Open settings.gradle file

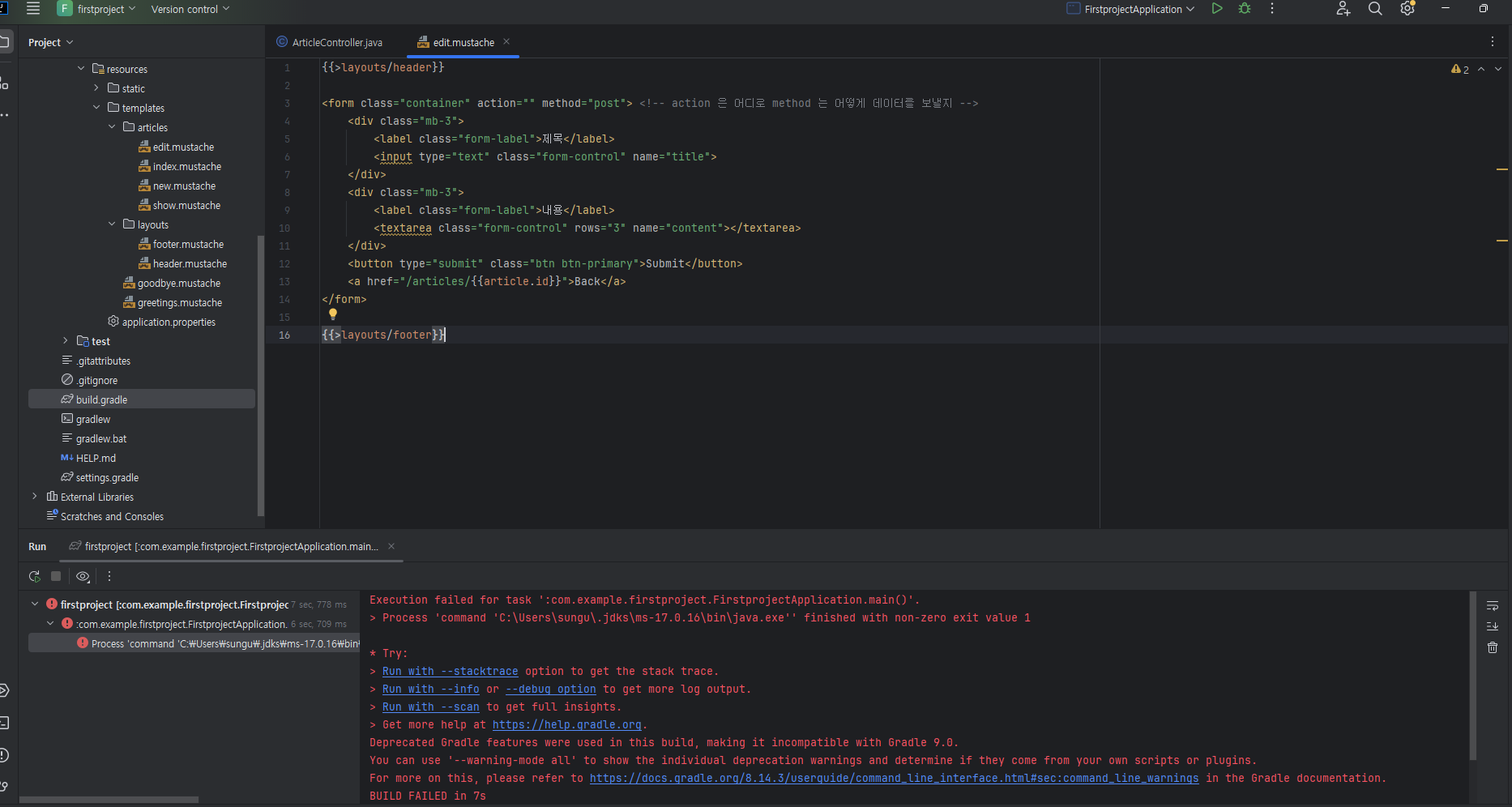100,477
